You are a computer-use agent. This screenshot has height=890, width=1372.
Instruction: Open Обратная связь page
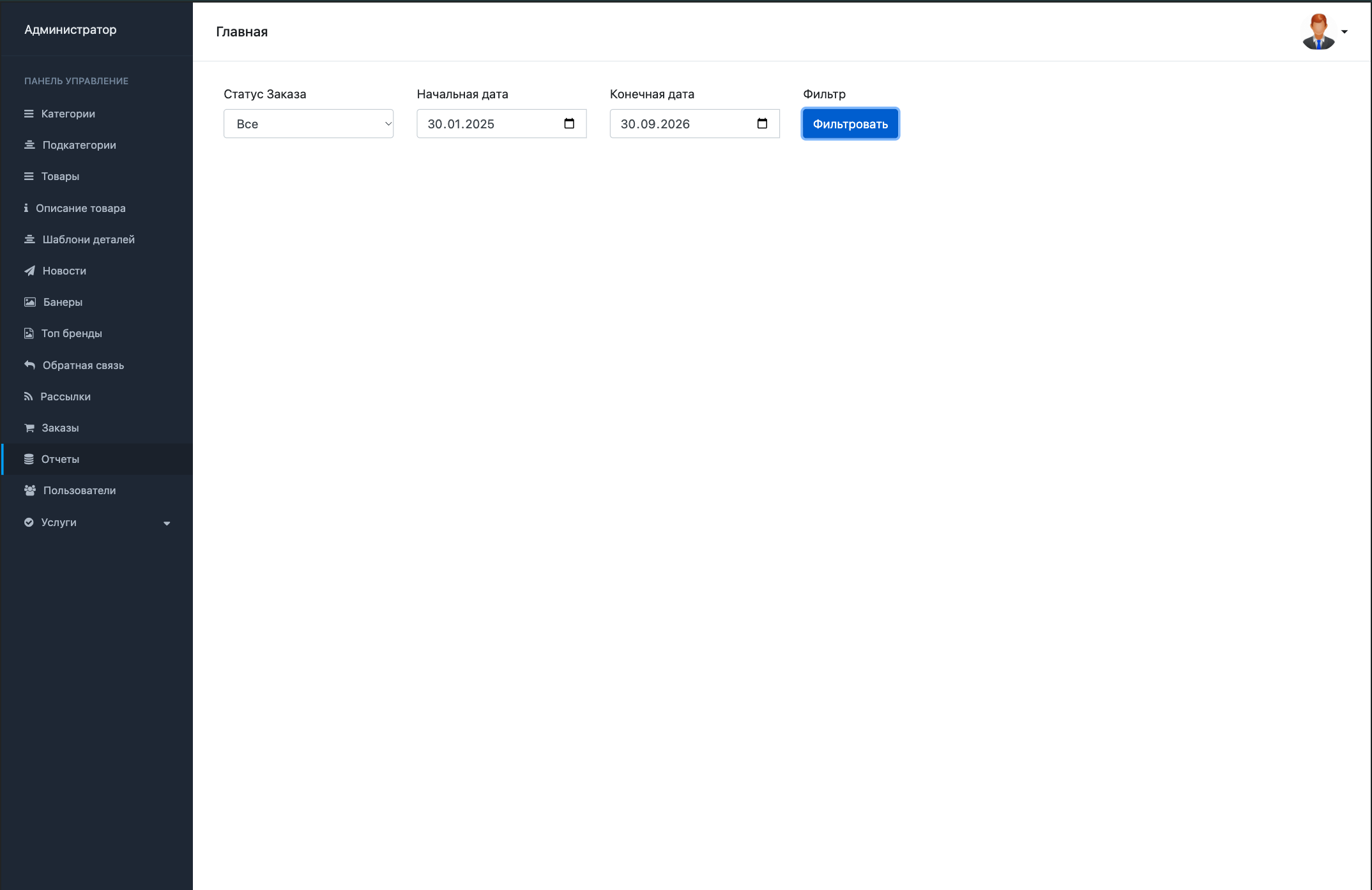pos(96,365)
